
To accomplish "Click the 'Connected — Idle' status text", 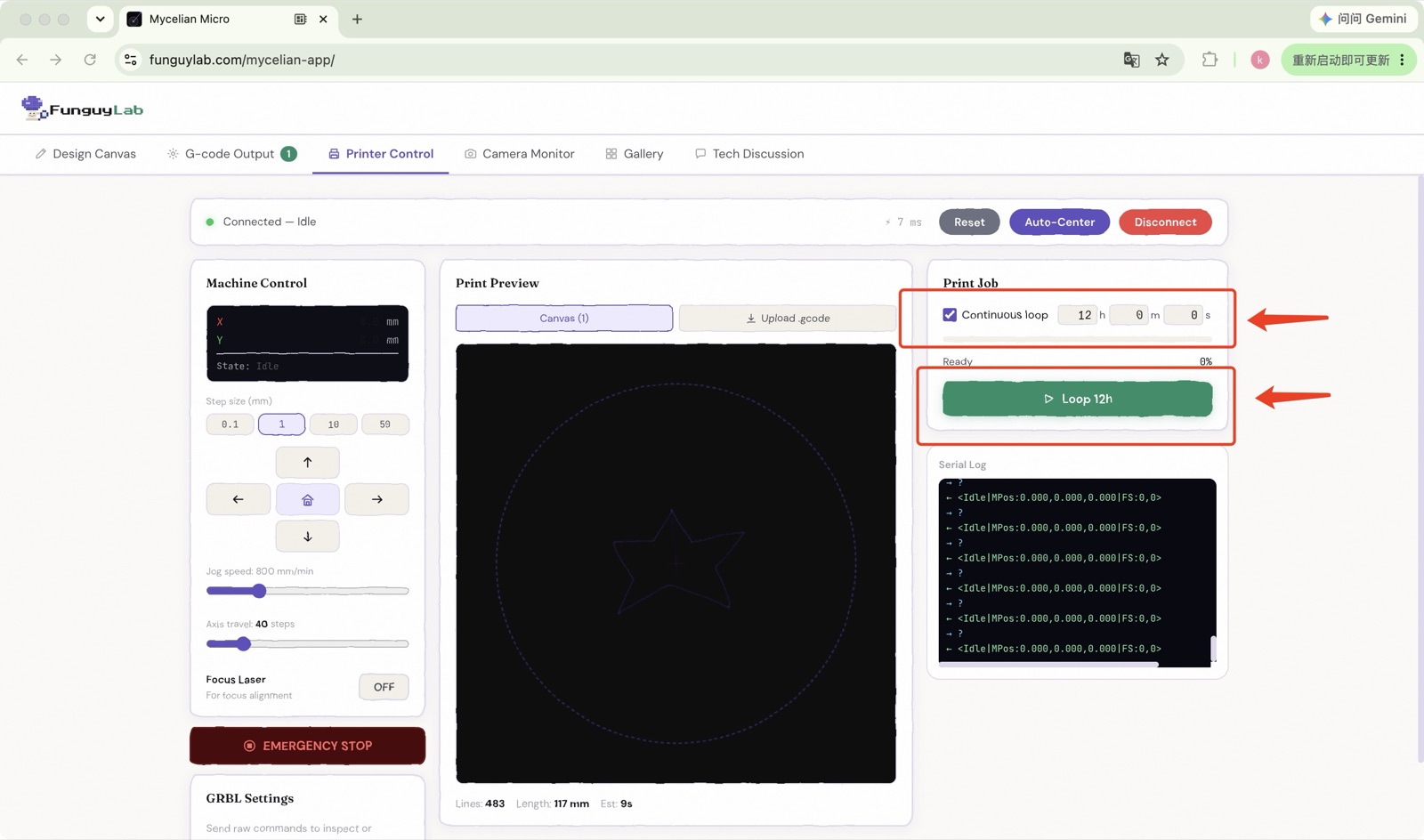I will point(269,222).
